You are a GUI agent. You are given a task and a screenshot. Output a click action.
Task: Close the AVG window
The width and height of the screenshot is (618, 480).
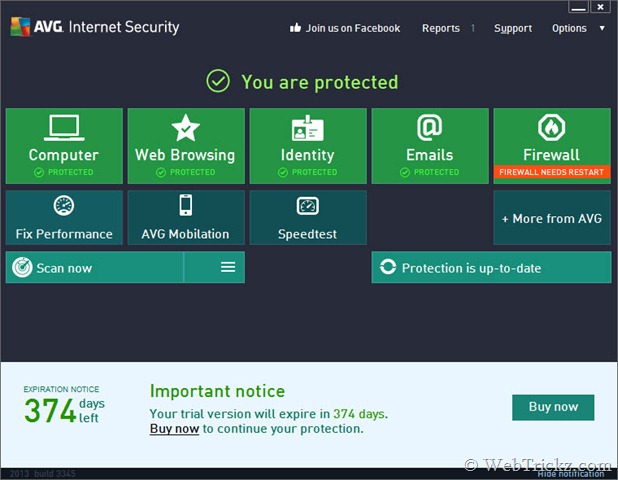pos(600,7)
